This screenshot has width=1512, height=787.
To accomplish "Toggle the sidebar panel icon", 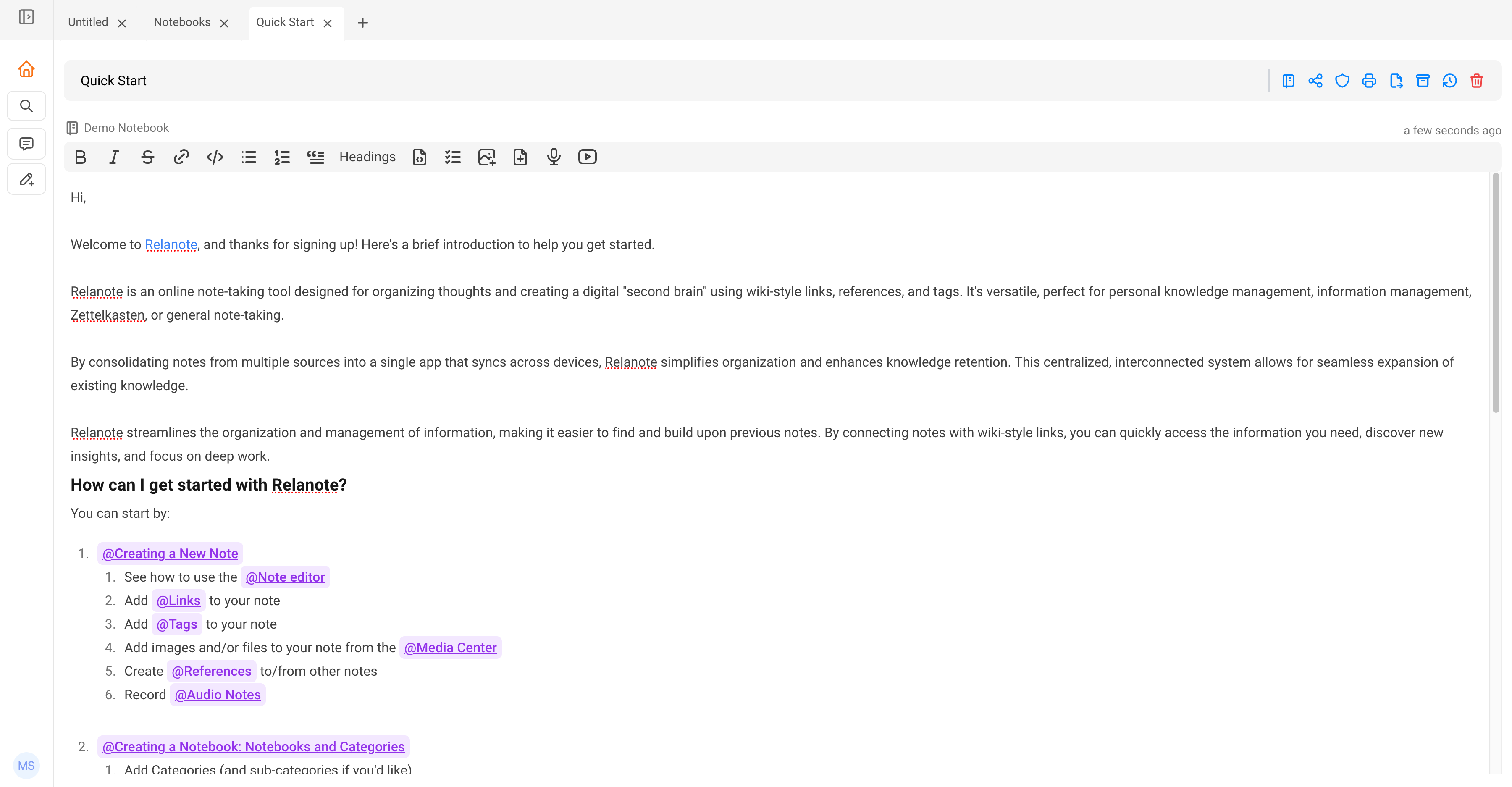I will (26, 17).
